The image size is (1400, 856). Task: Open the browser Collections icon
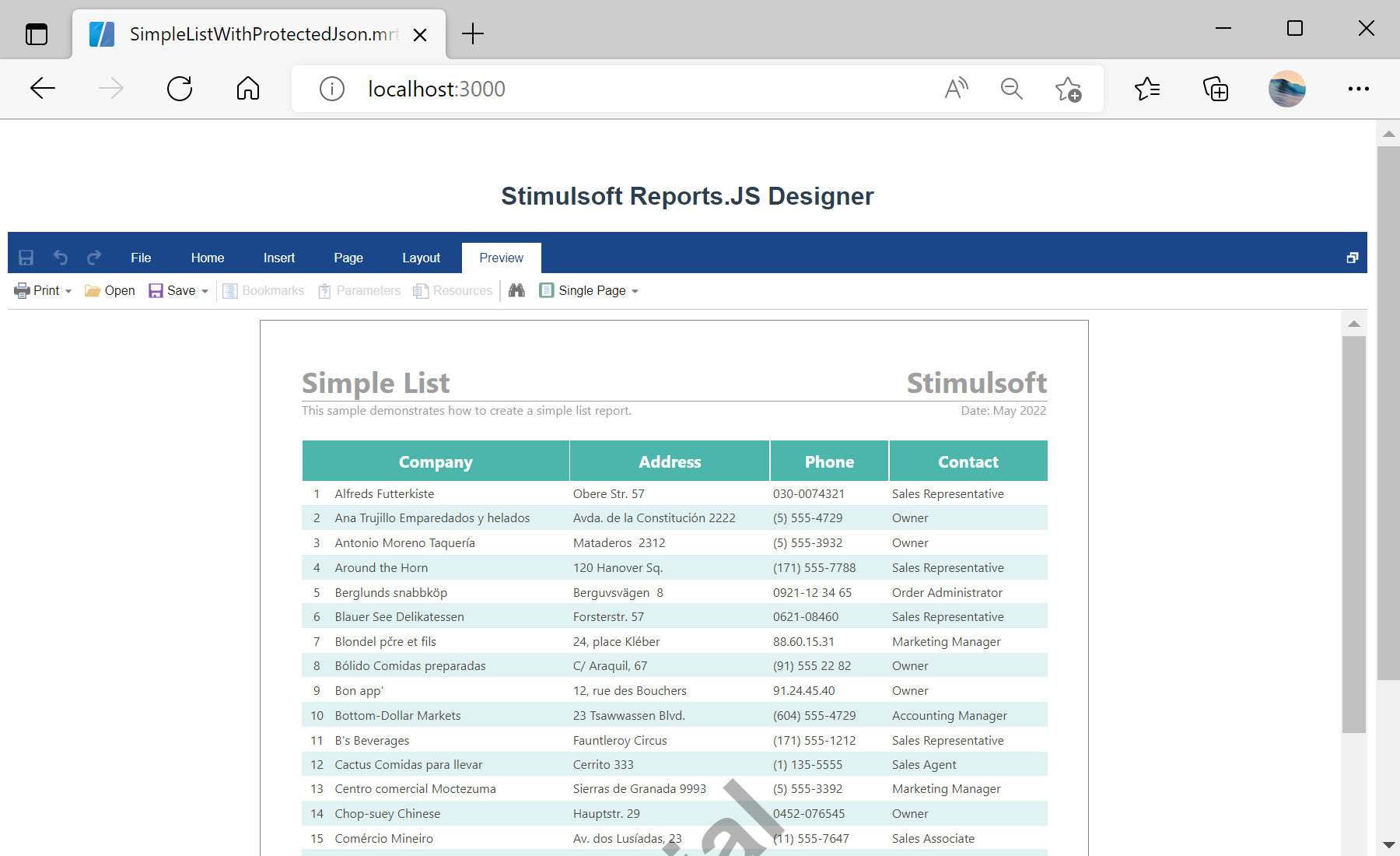coord(1215,89)
